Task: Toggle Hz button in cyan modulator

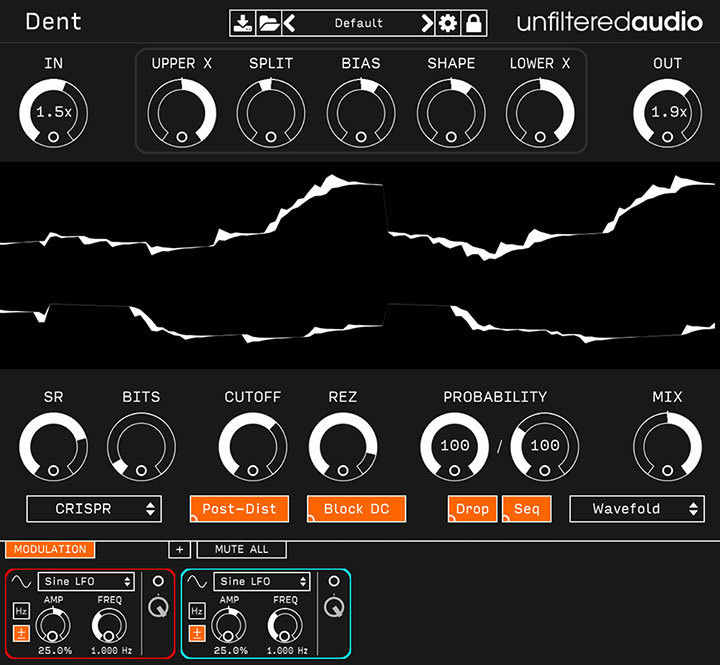Action: pos(197,611)
